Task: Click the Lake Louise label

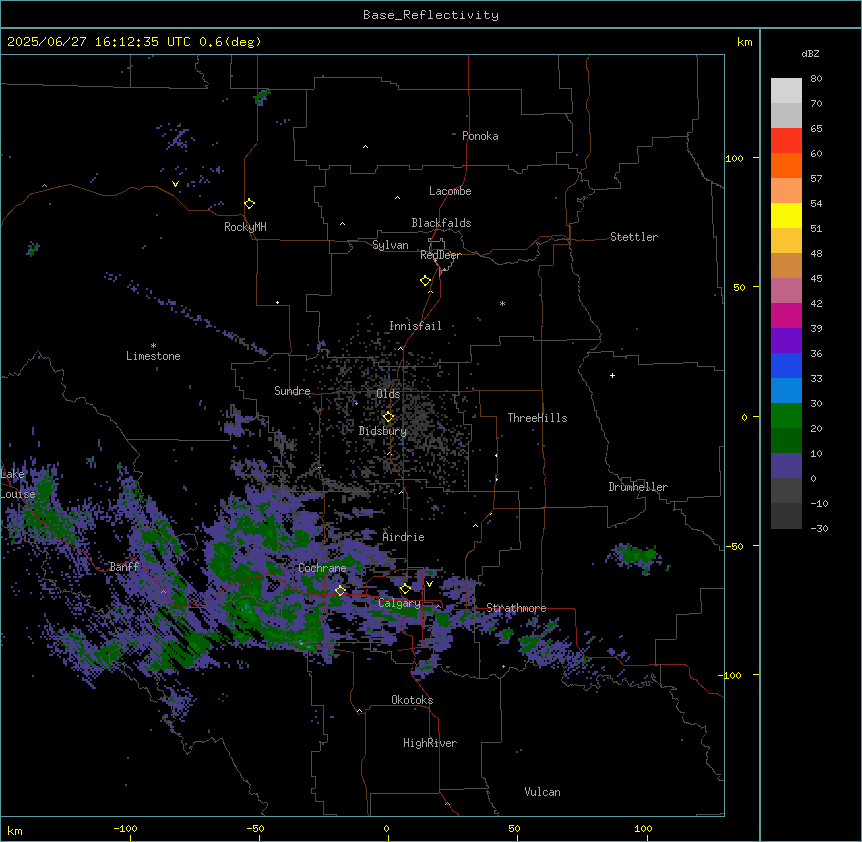Action: 16,484
